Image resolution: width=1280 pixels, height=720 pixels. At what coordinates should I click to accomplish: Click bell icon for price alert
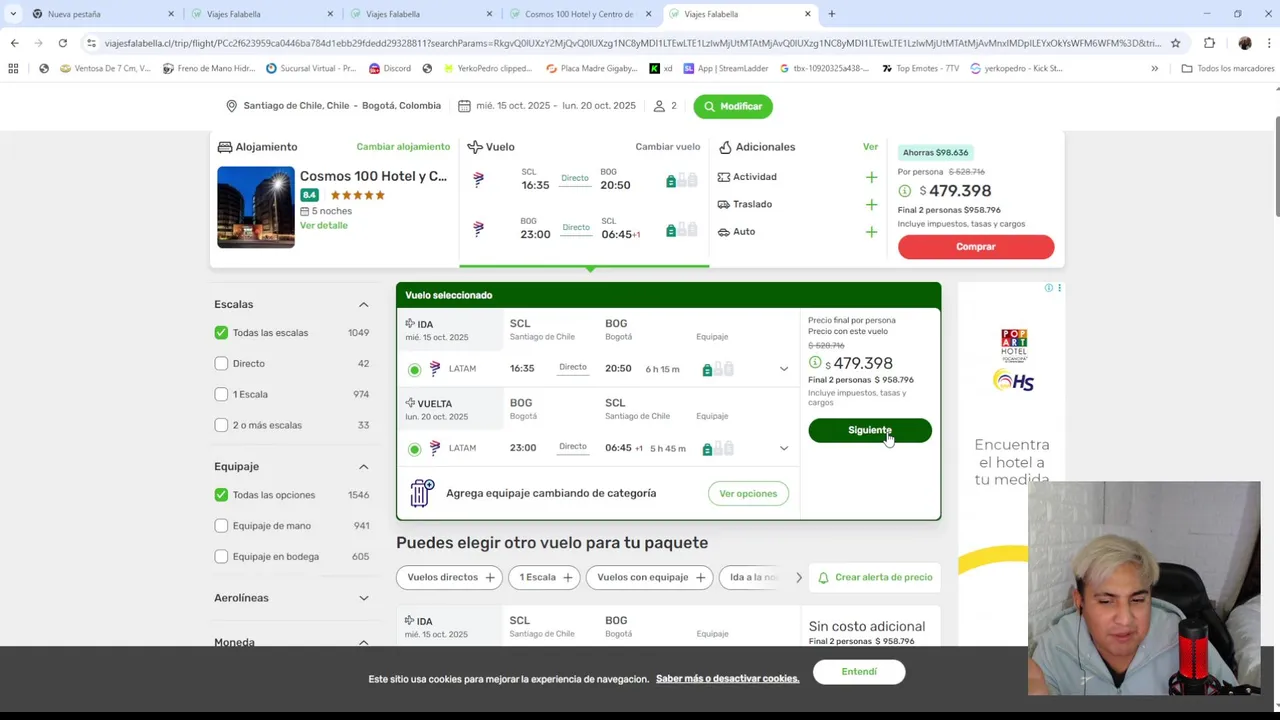pyautogui.click(x=823, y=577)
